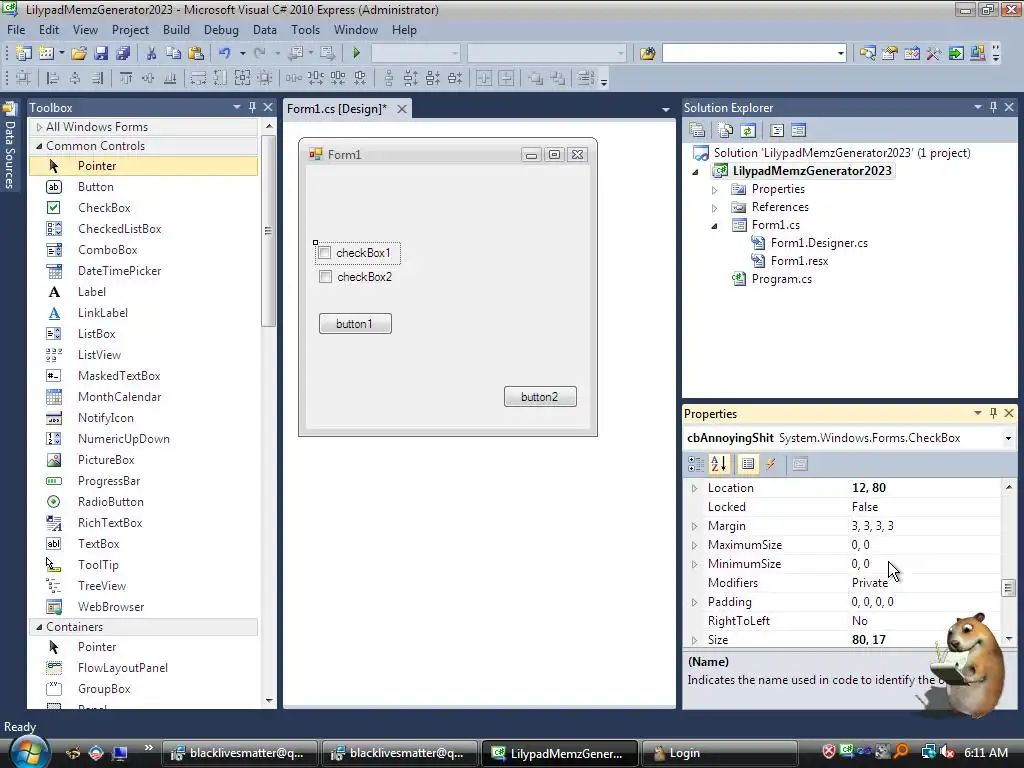
Task: Collapse the Common Controls toolbox group
Action: 39,146
